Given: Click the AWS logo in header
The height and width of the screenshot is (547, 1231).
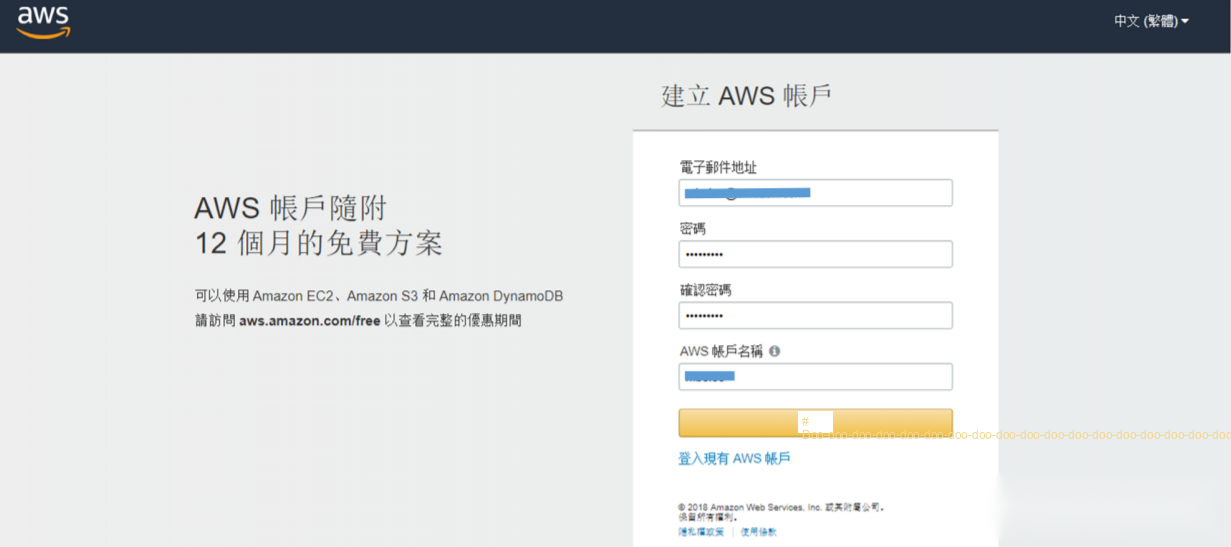Looking at the screenshot, I should tap(43, 22).
